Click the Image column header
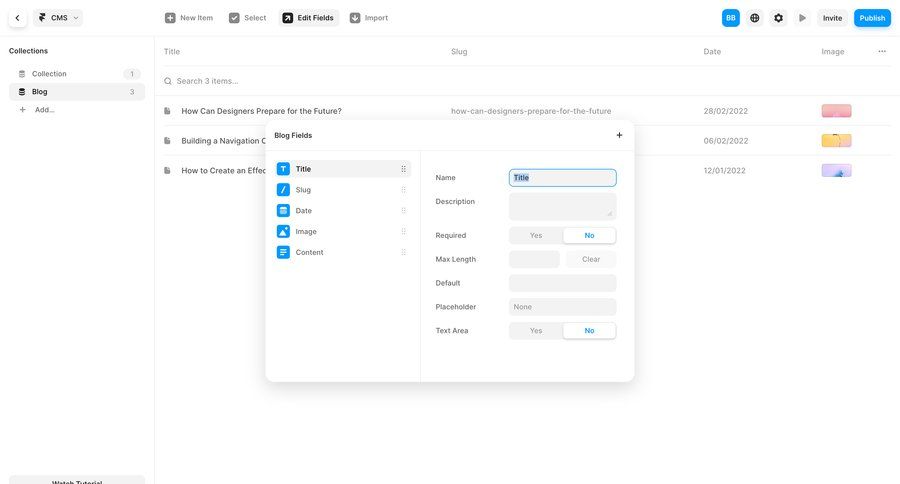The image size is (900, 484). tap(832, 51)
